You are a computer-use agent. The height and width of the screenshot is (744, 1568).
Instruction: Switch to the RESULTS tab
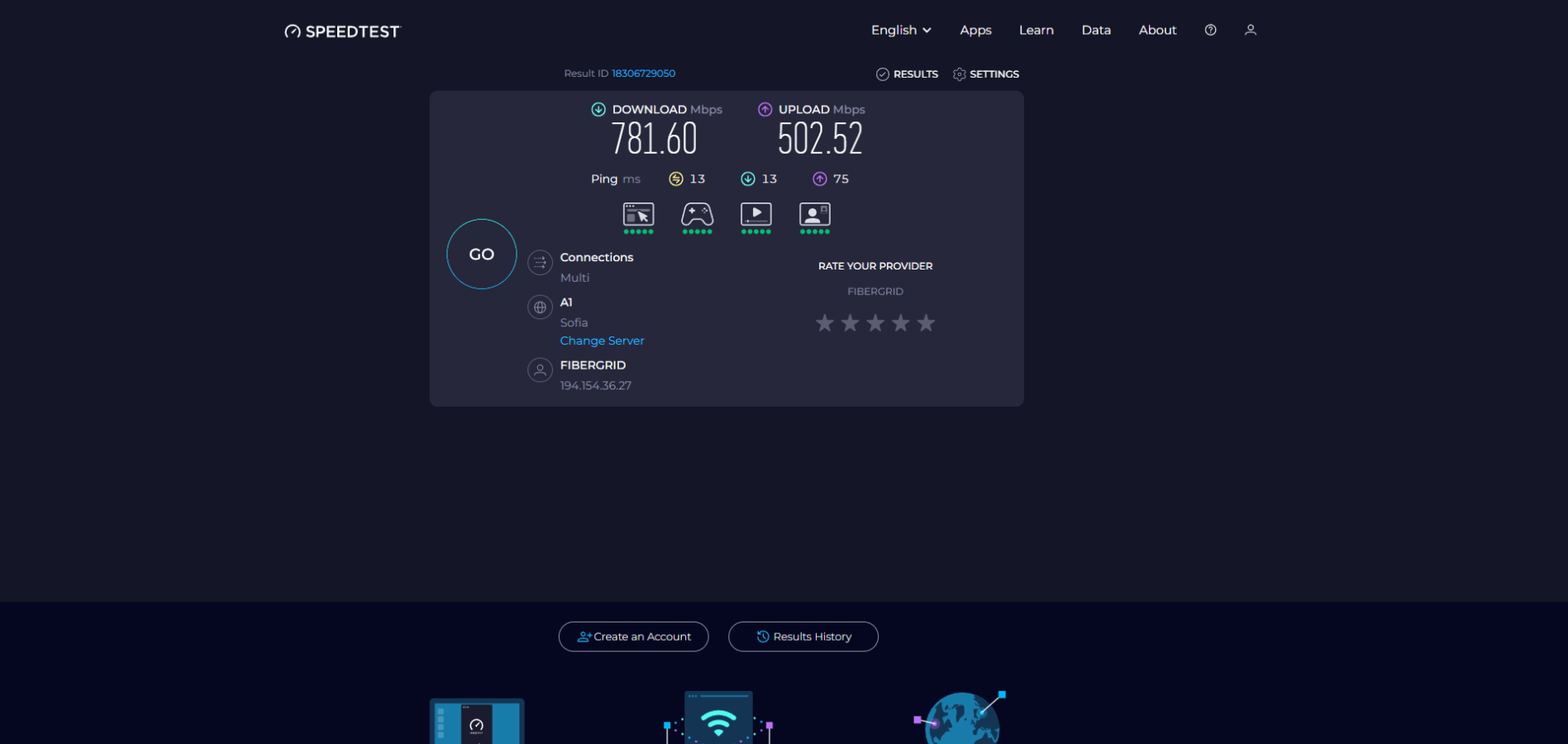907,74
